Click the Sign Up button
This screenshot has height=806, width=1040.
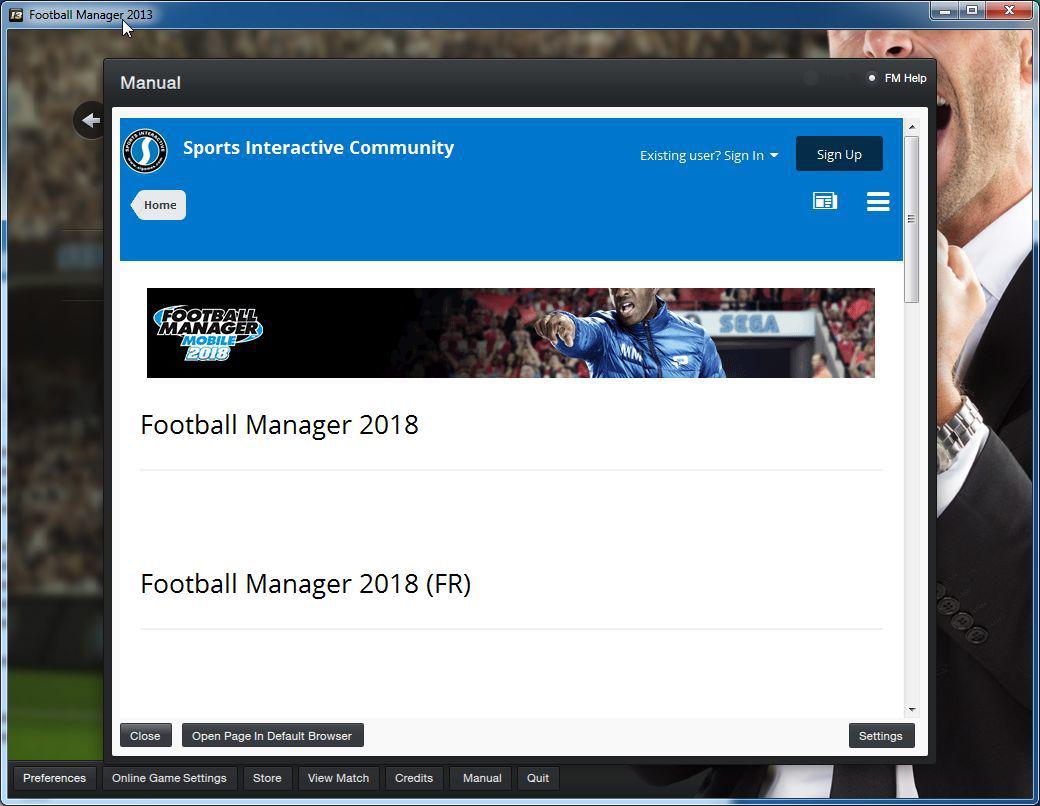click(839, 154)
